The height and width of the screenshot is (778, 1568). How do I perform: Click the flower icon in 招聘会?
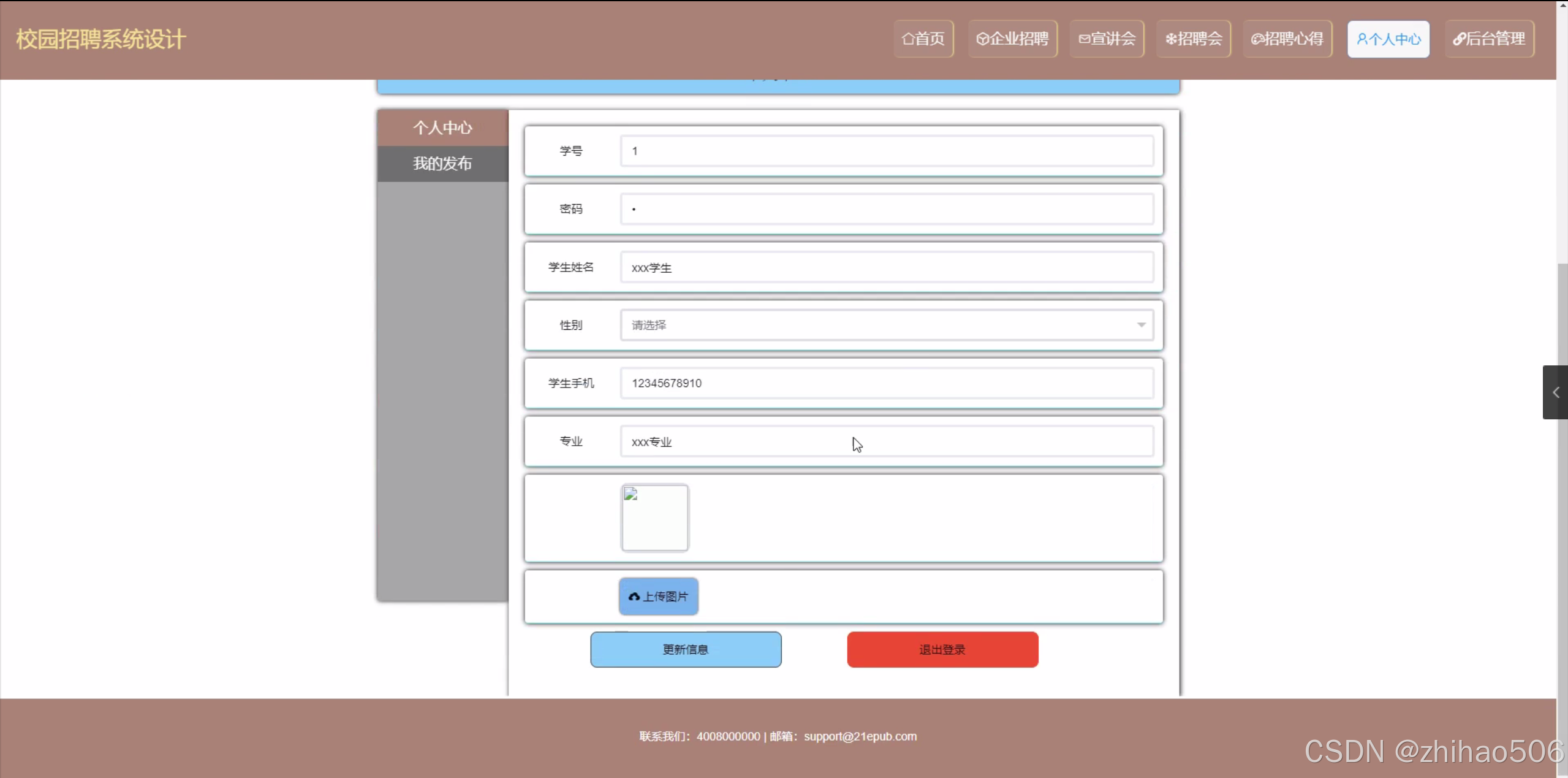point(1171,39)
